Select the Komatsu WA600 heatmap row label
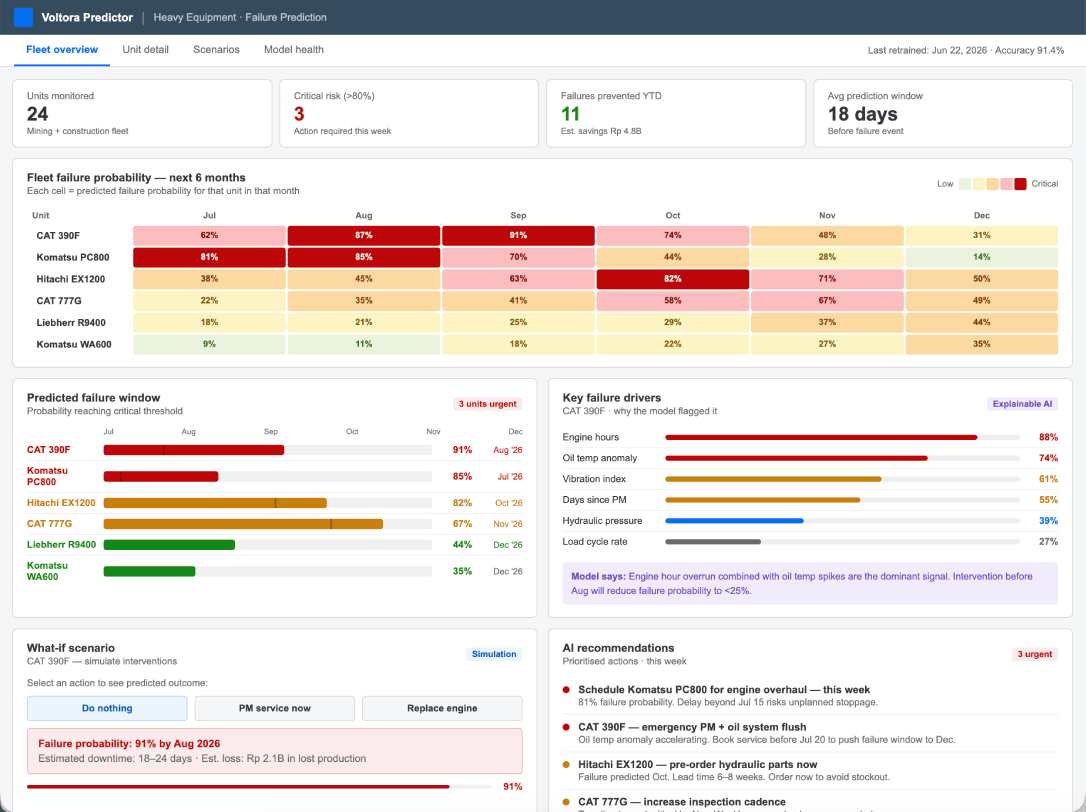This screenshot has width=1086, height=812. (73, 344)
